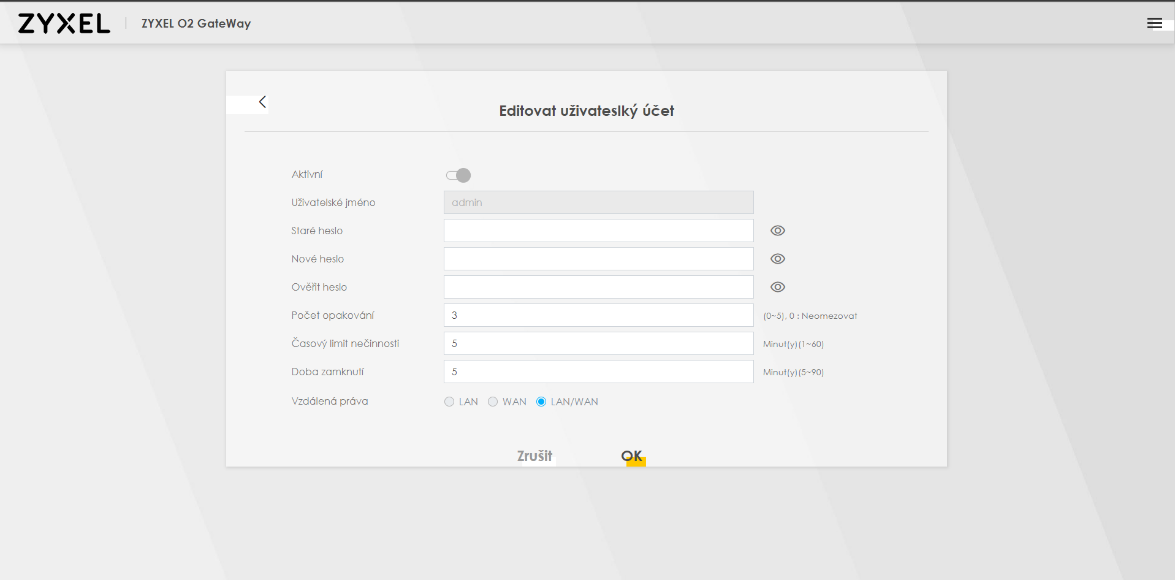Click the Uživatelské jméno admin field
Screen dimensions: 1175x580
(598, 203)
